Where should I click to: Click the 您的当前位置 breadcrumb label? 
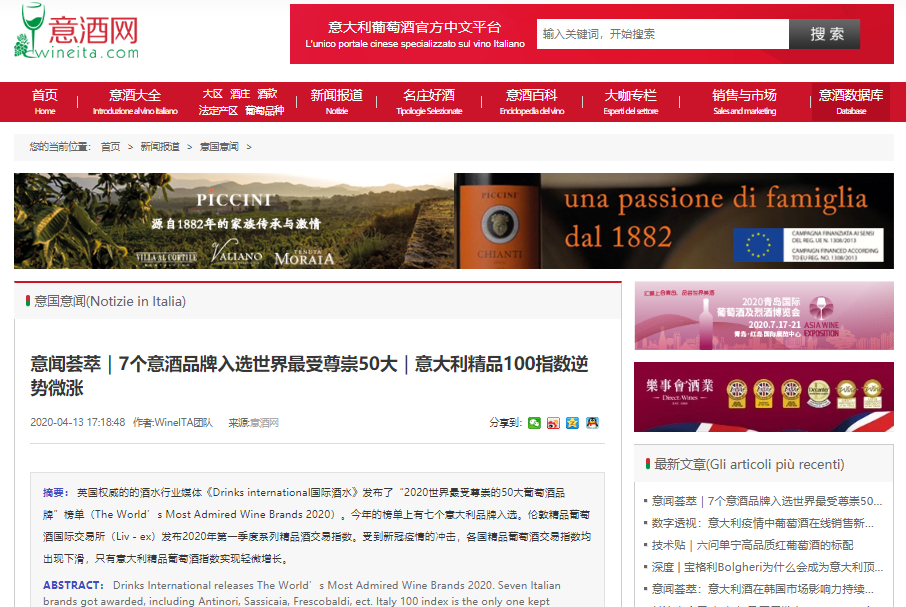click(60, 147)
